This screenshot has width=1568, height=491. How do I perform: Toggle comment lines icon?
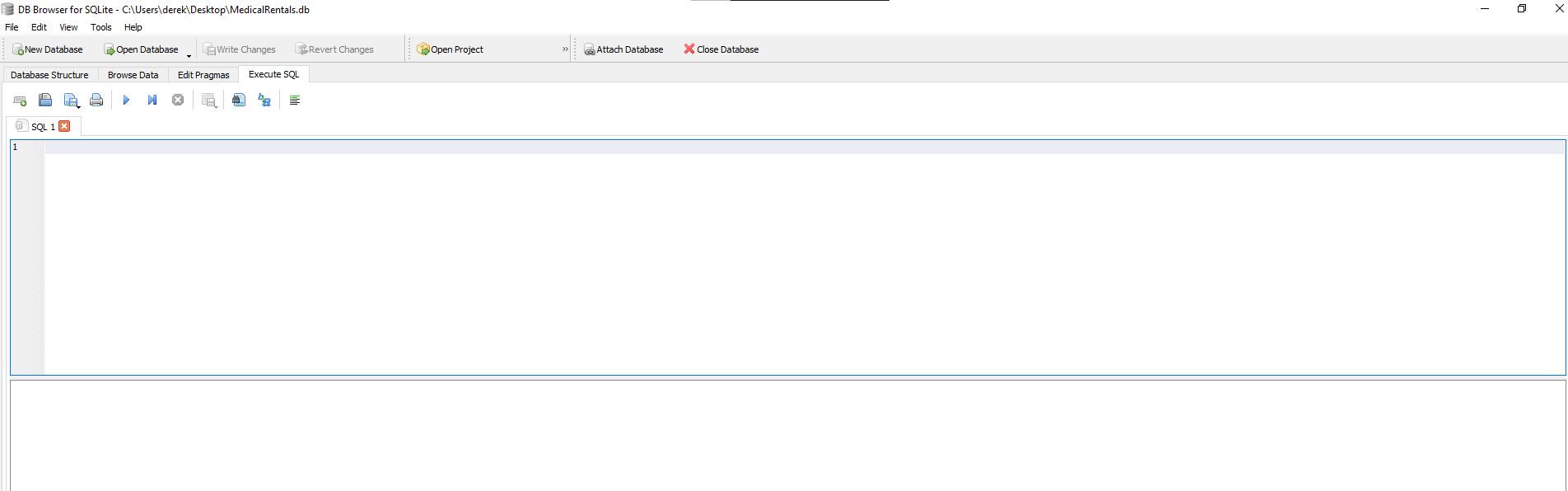(295, 101)
